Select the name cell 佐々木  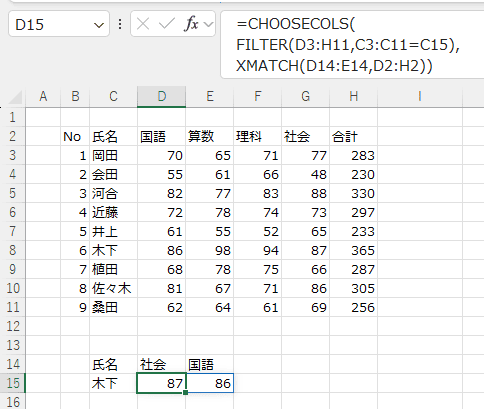113,288
